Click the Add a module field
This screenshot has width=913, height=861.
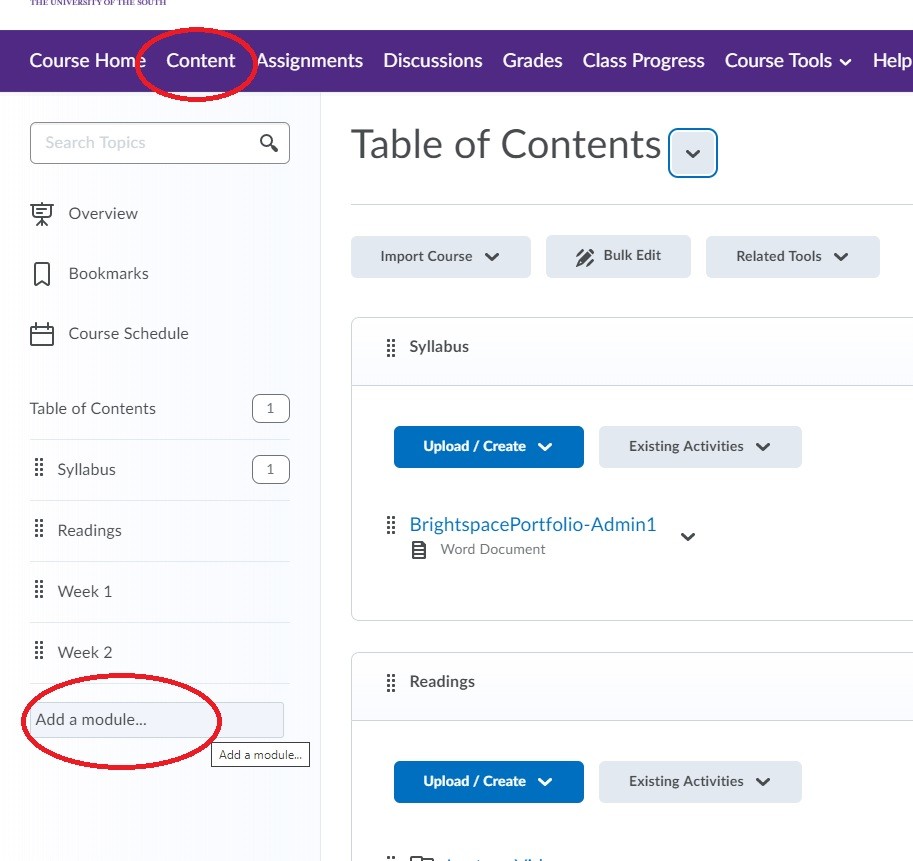pos(157,720)
